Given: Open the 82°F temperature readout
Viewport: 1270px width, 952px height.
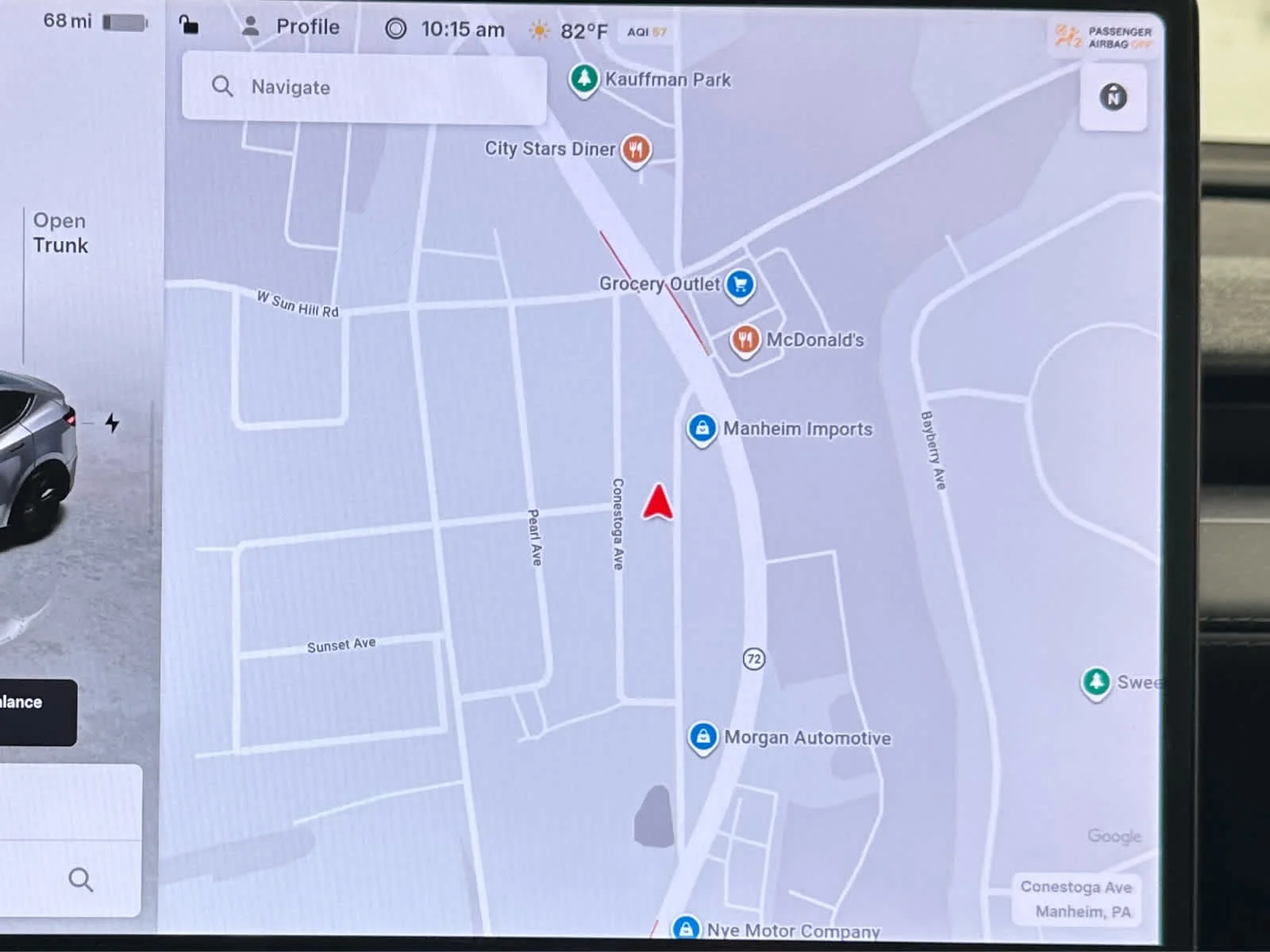Looking at the screenshot, I should tap(584, 32).
